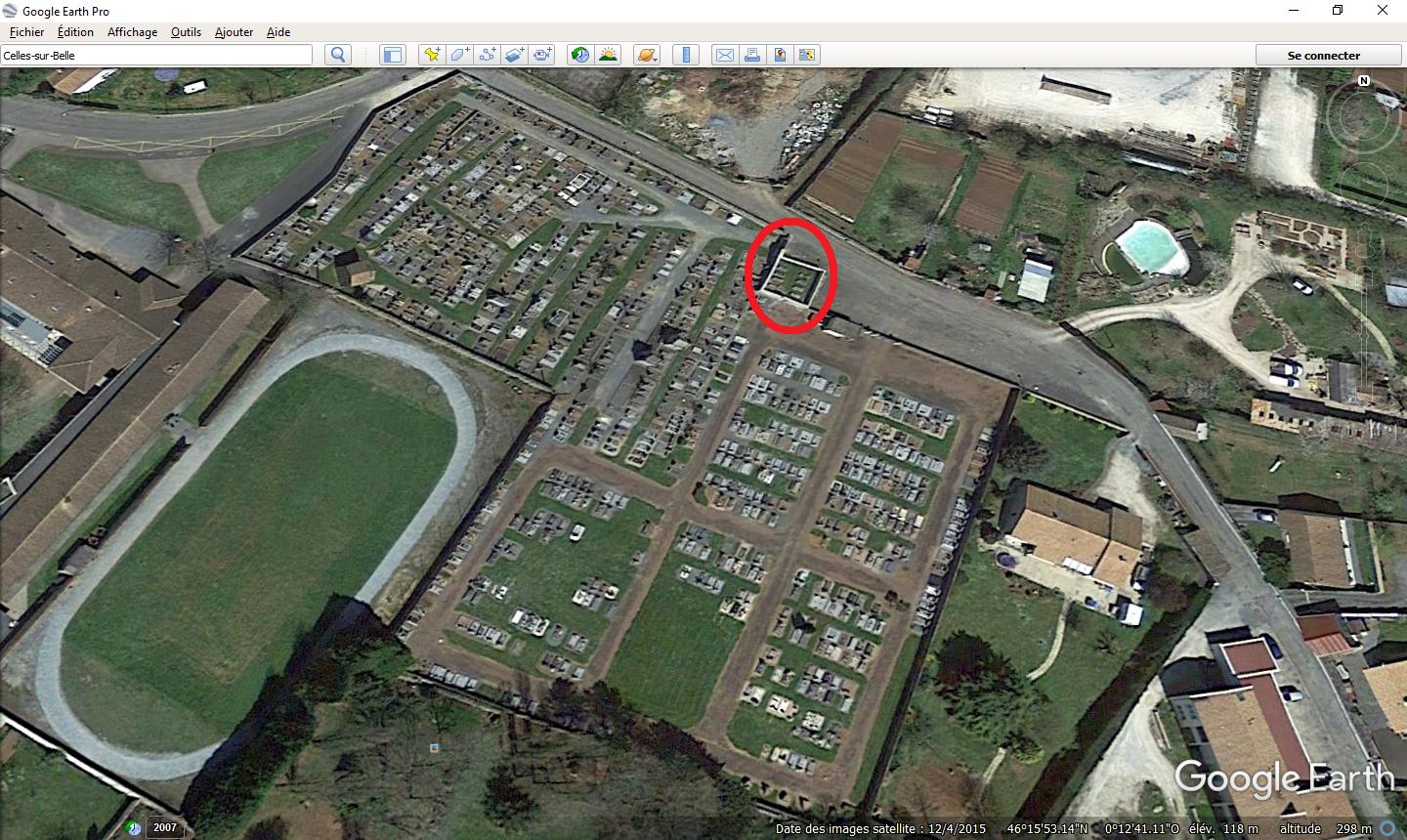This screenshot has height=840, width=1407.
Task: Open the Fichier menu
Action: click(x=26, y=32)
